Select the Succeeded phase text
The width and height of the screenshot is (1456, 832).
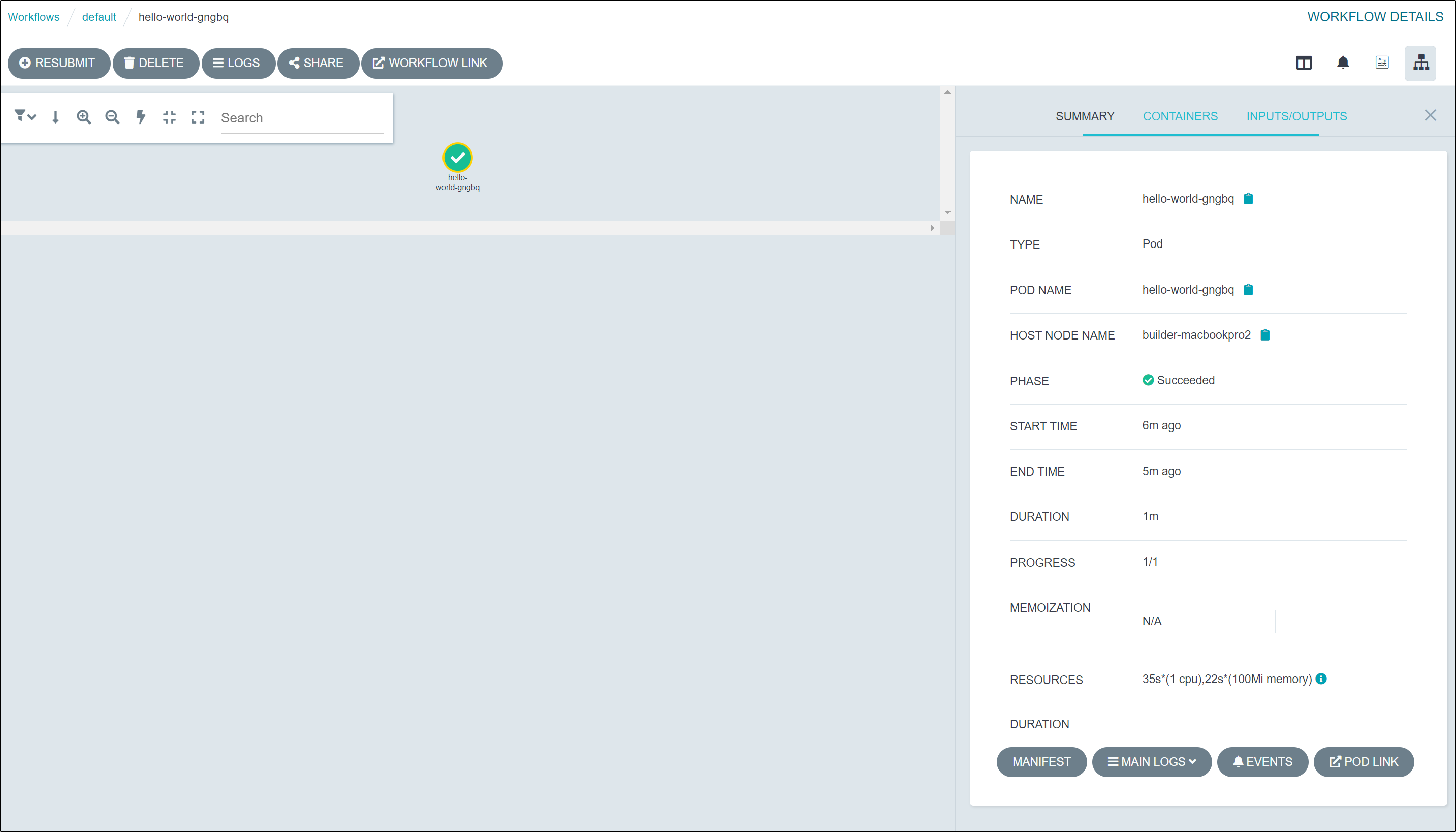[x=1186, y=380]
